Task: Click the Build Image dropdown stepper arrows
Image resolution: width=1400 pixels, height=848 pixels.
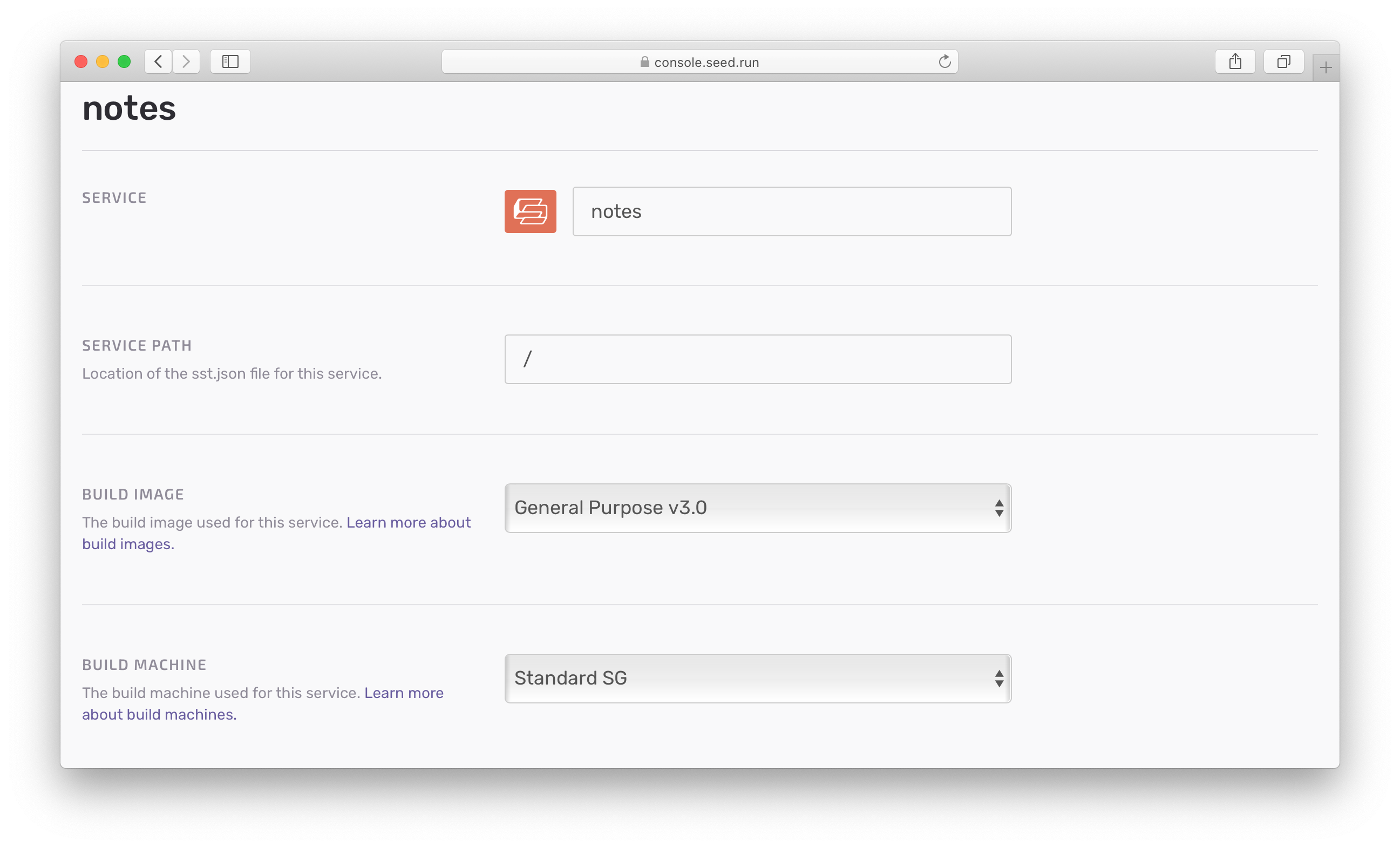Action: (x=999, y=508)
